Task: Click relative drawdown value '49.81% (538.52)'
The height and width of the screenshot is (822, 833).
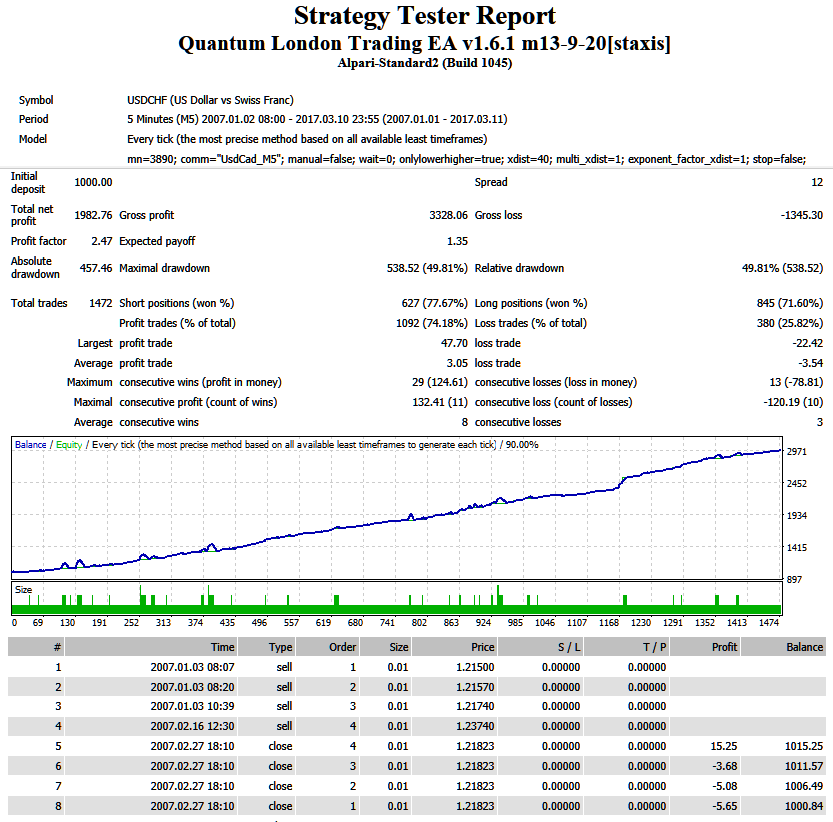Action: [x=783, y=268]
